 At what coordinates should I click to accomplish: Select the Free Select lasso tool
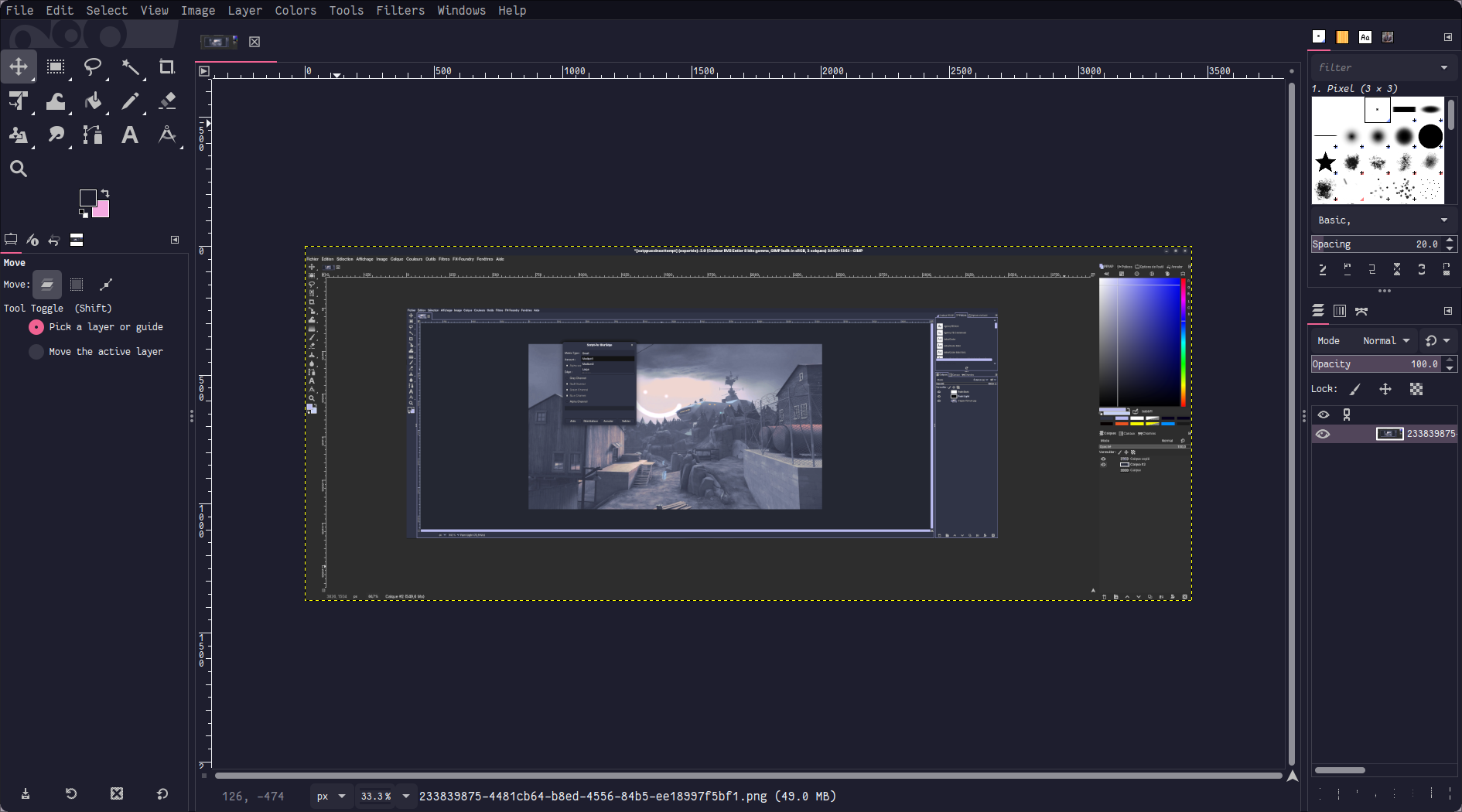click(x=93, y=67)
